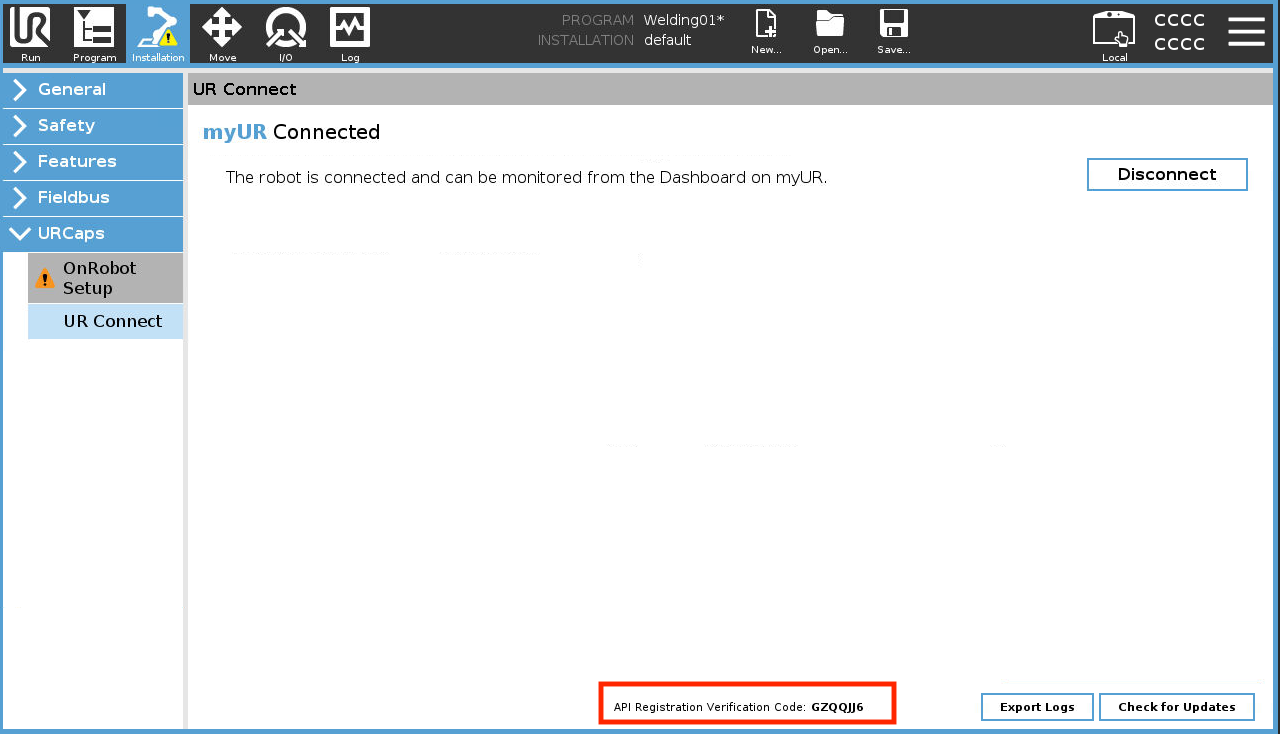Expand the Fieldbus section
Screen dimensions: 1280x734
tap(93, 198)
